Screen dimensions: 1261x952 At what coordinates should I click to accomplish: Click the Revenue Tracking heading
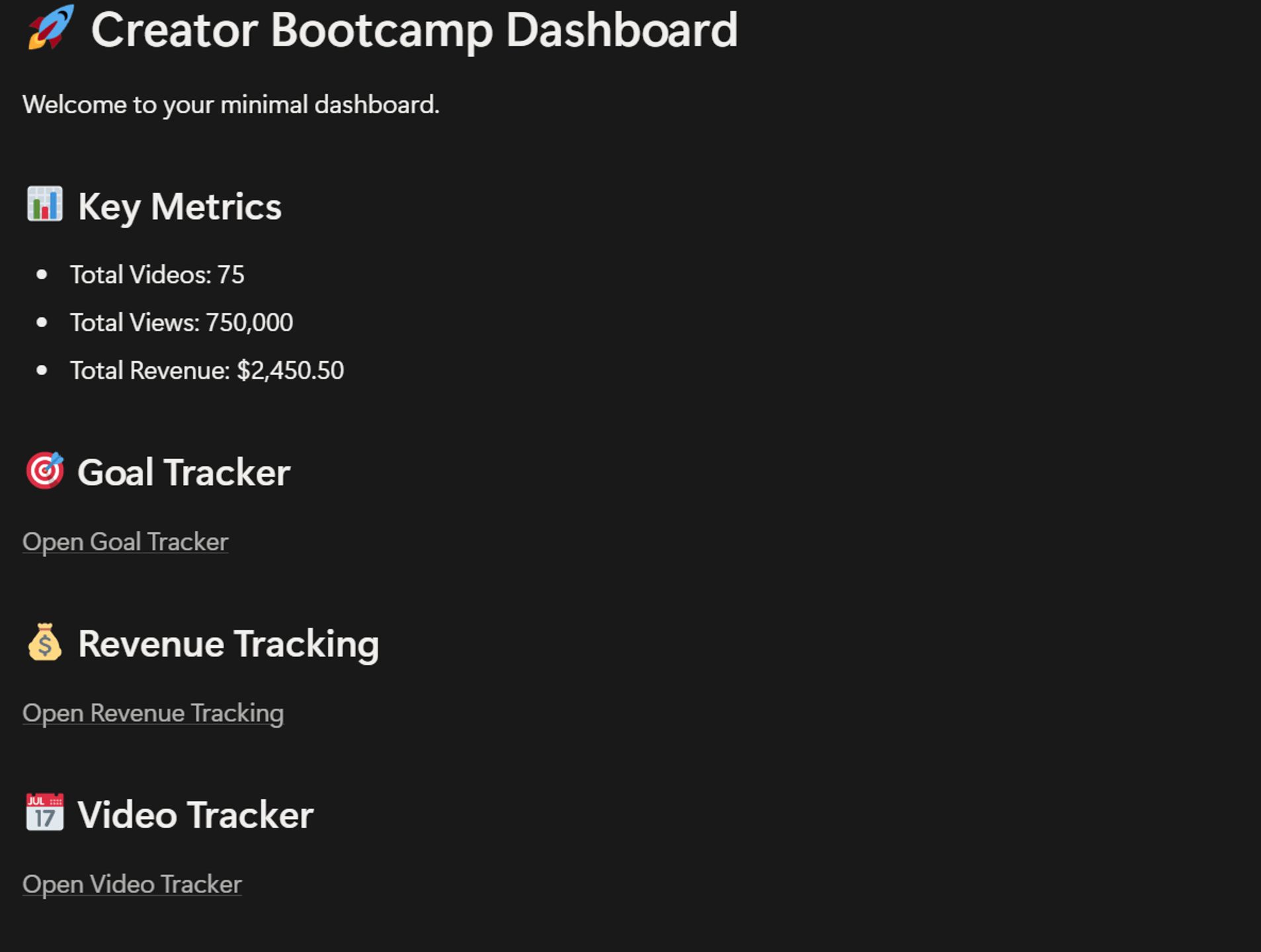[x=229, y=645]
